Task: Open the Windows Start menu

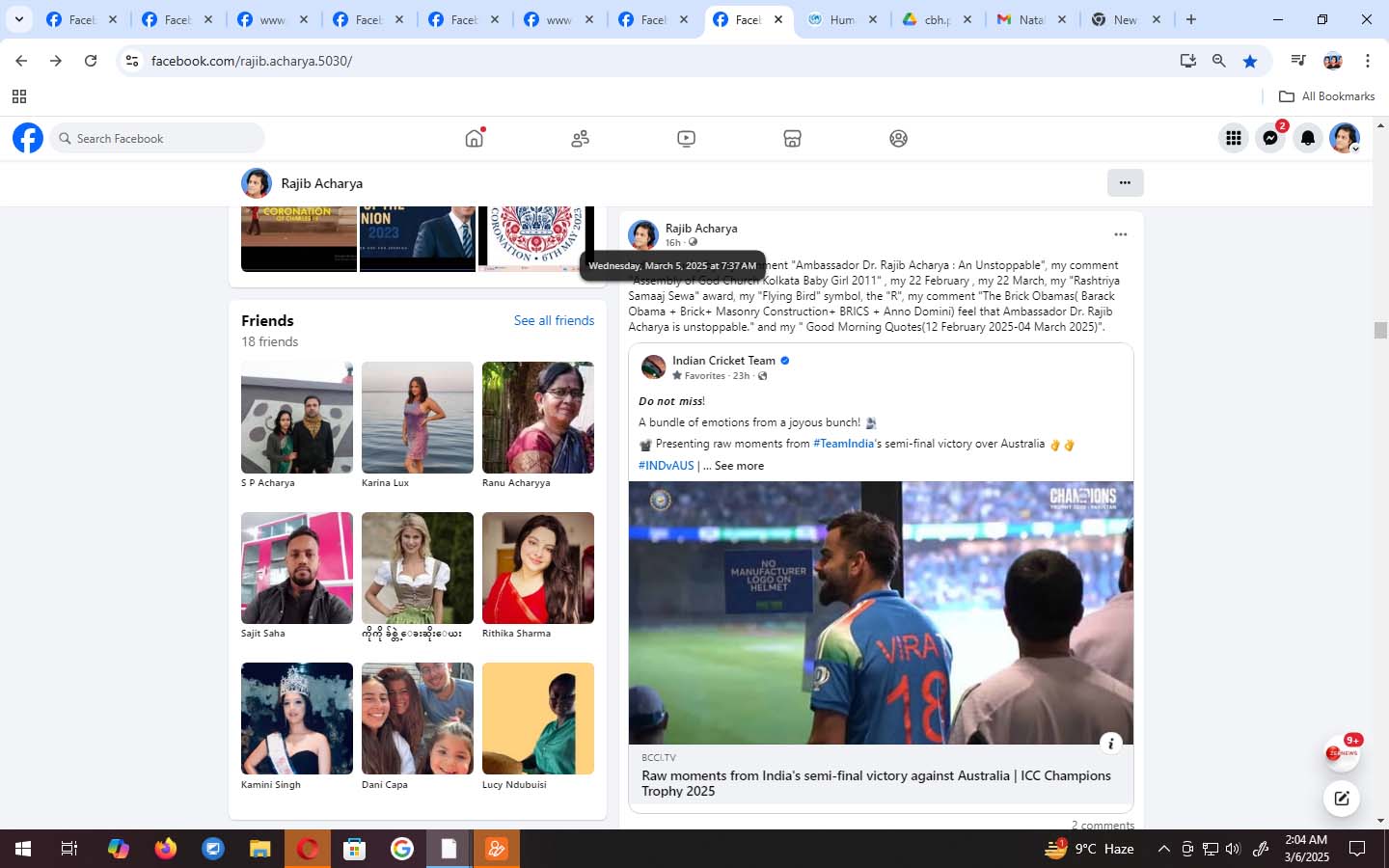Action: (x=23, y=849)
